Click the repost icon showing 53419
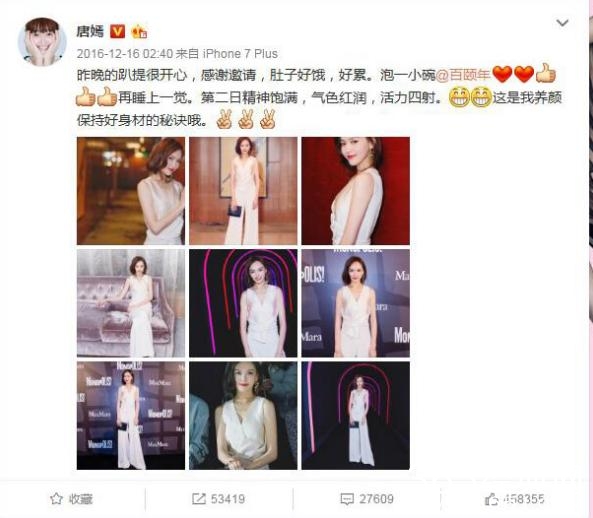The height and width of the screenshot is (518, 593). tap(198, 499)
